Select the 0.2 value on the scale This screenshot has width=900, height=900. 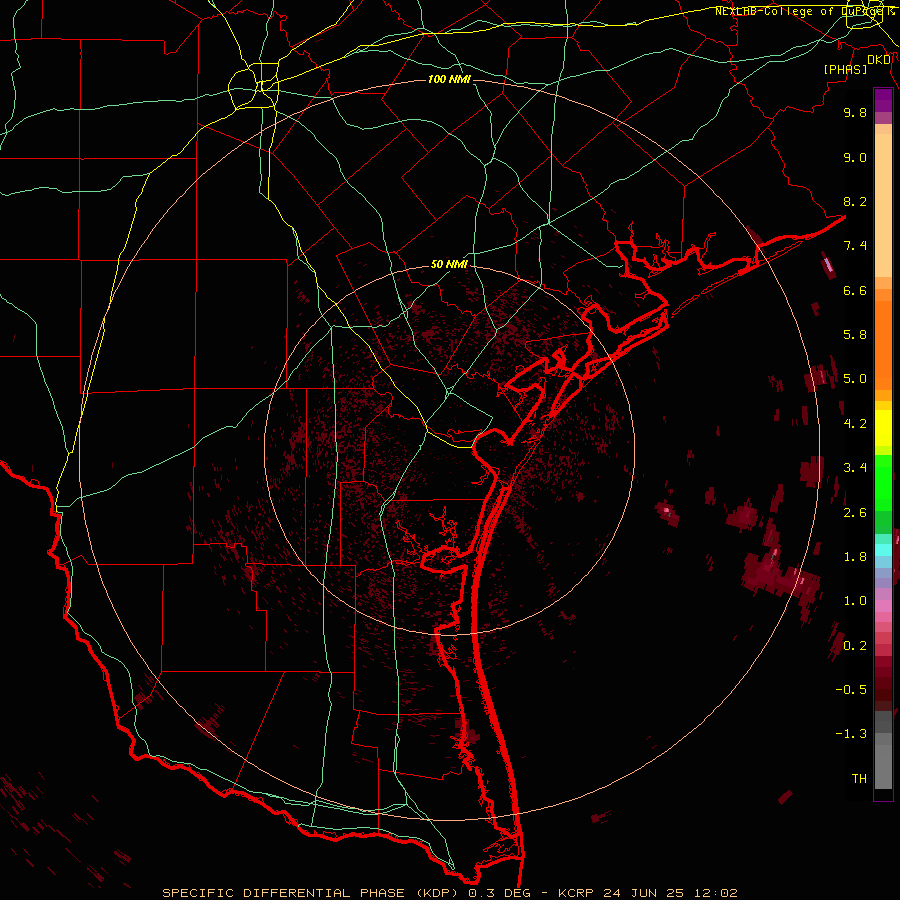pyautogui.click(x=855, y=646)
